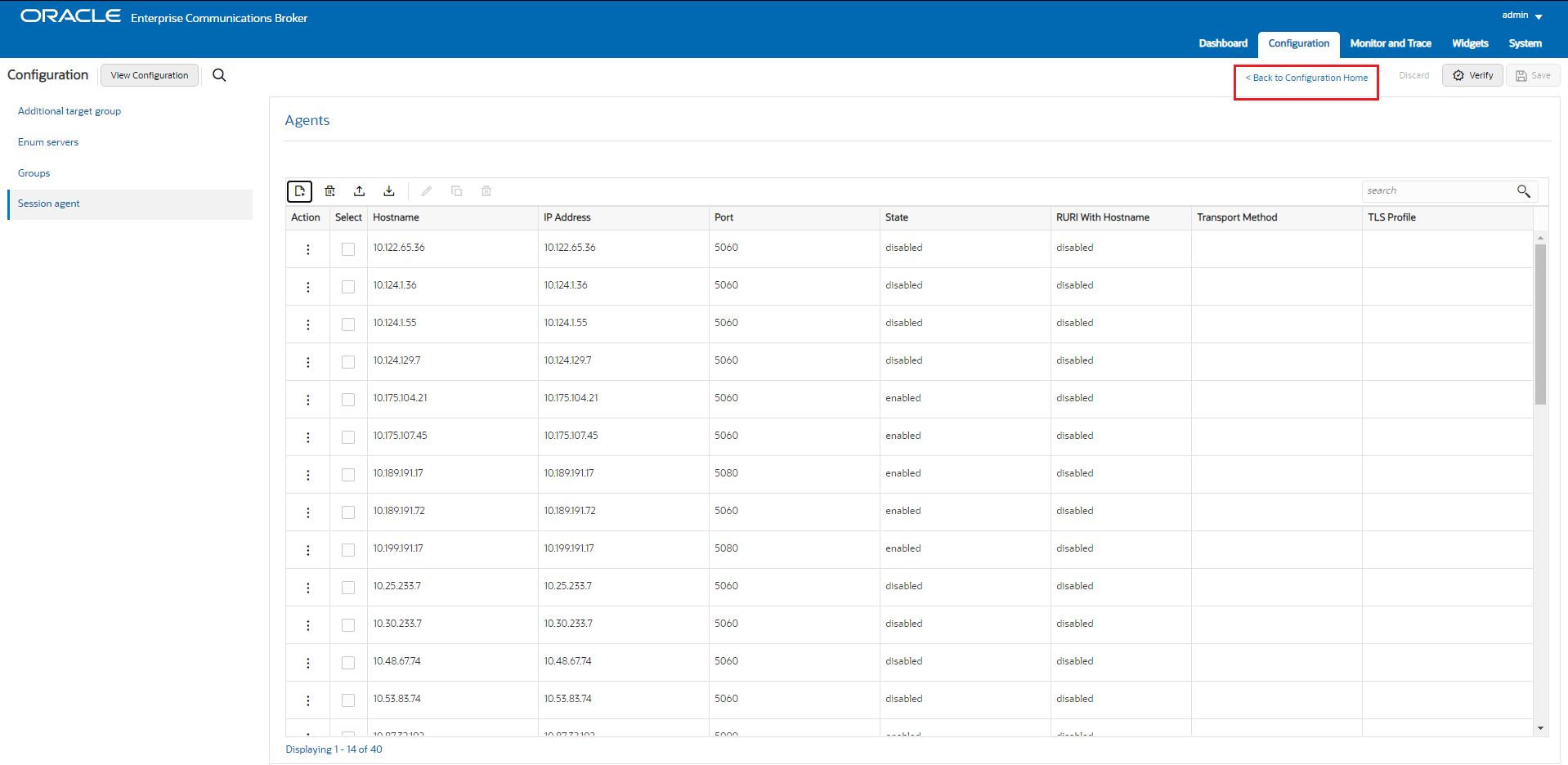The image size is (1568, 765).
Task: Click the table's vertical scrollbar thumb
Action: [x=1540, y=324]
